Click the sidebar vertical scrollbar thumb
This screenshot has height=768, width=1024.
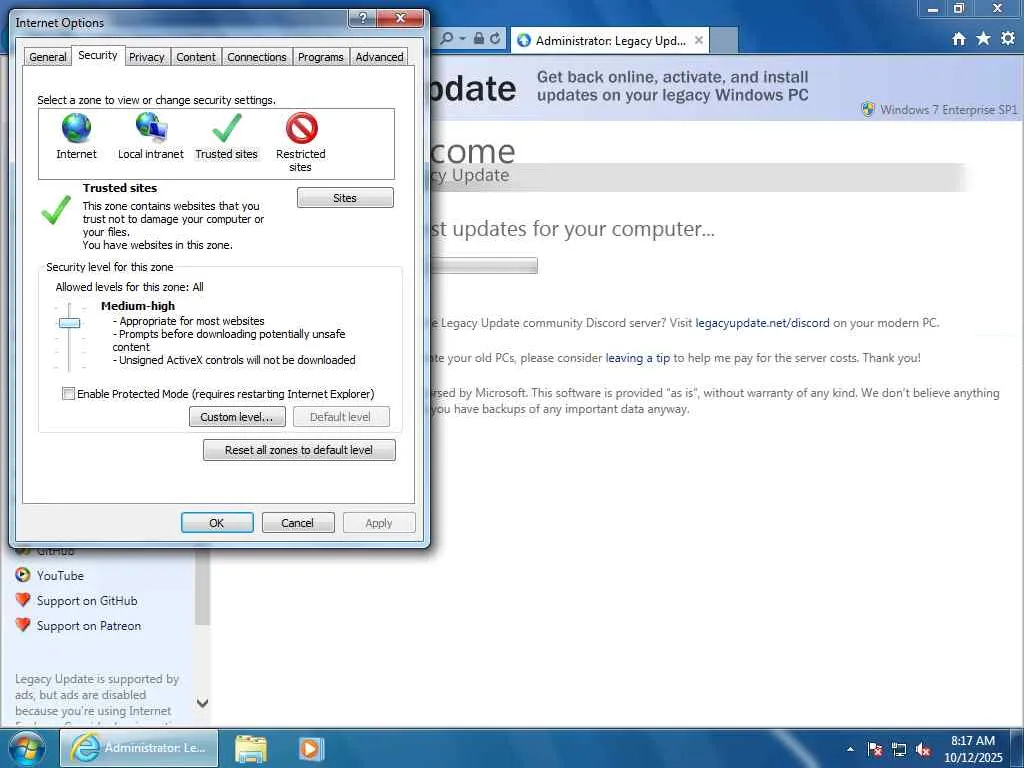(x=202, y=587)
